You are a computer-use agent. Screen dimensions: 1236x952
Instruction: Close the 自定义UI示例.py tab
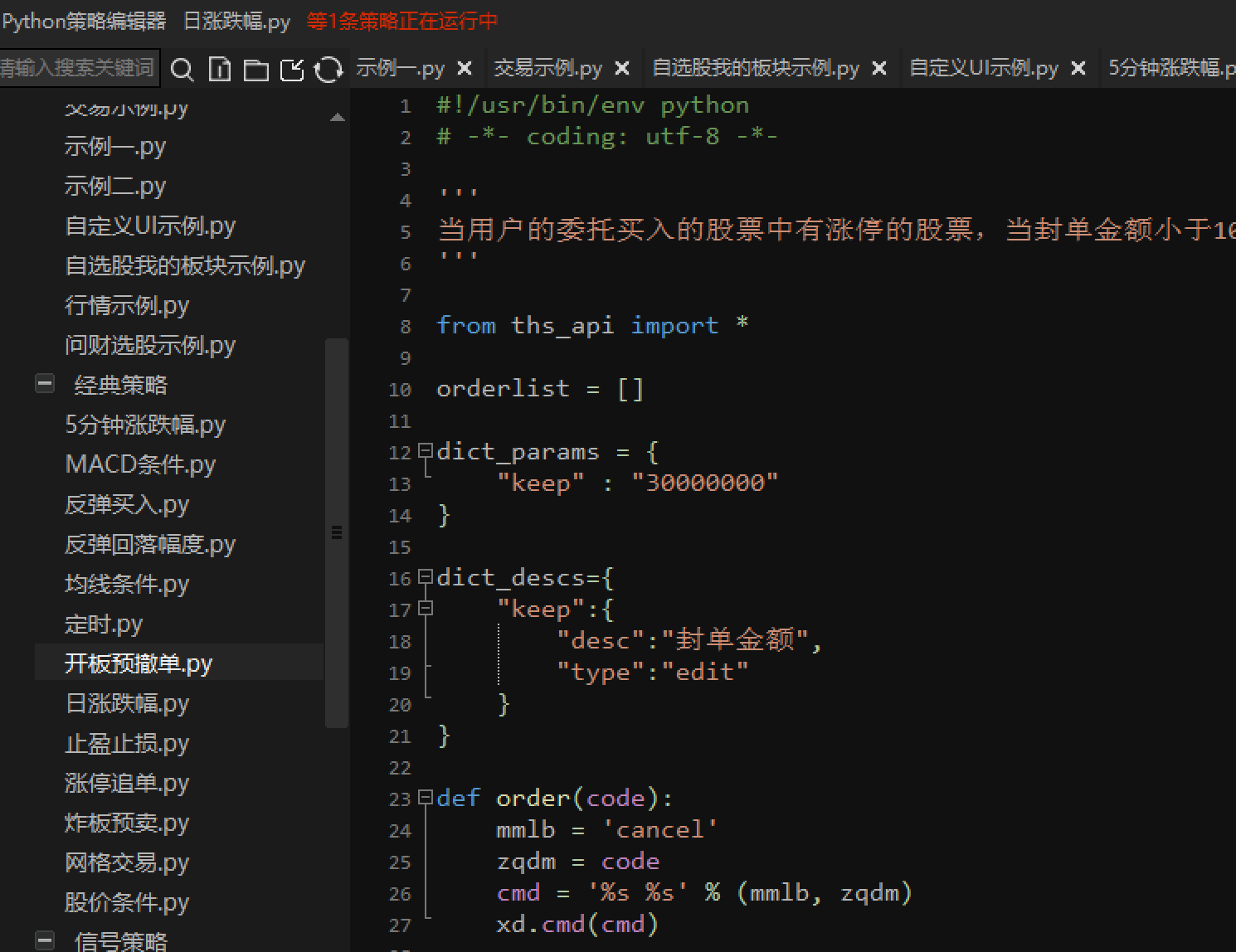[1078, 68]
